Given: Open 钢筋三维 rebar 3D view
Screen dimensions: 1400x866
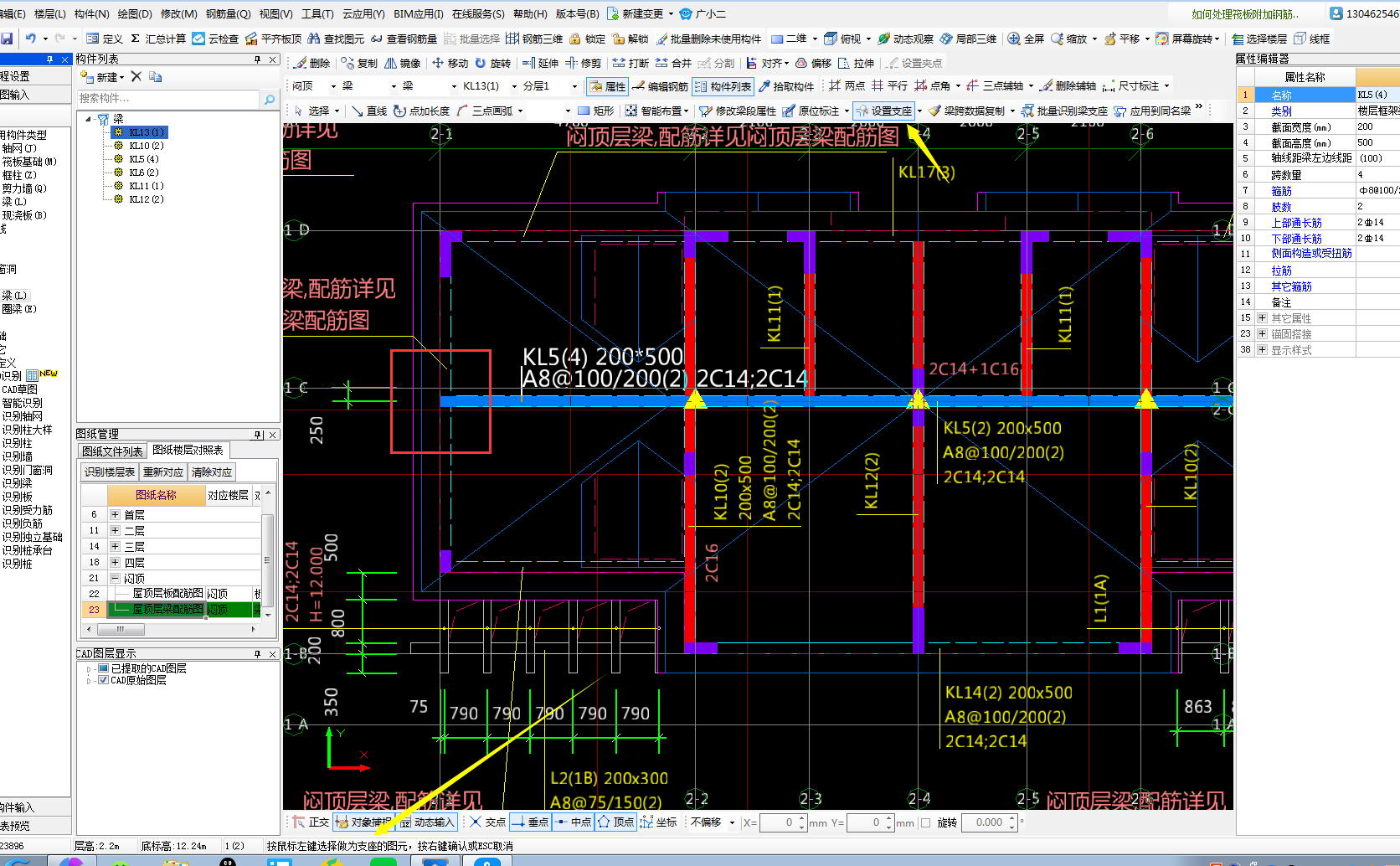Looking at the screenshot, I should (534, 39).
